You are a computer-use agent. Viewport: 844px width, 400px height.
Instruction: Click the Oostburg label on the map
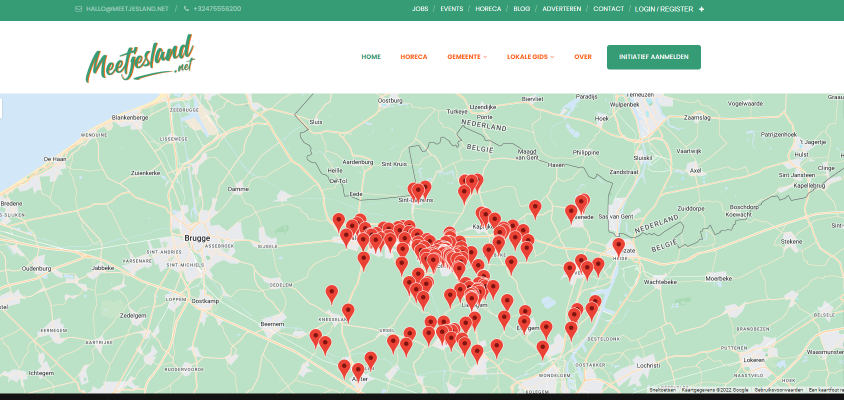(391, 101)
